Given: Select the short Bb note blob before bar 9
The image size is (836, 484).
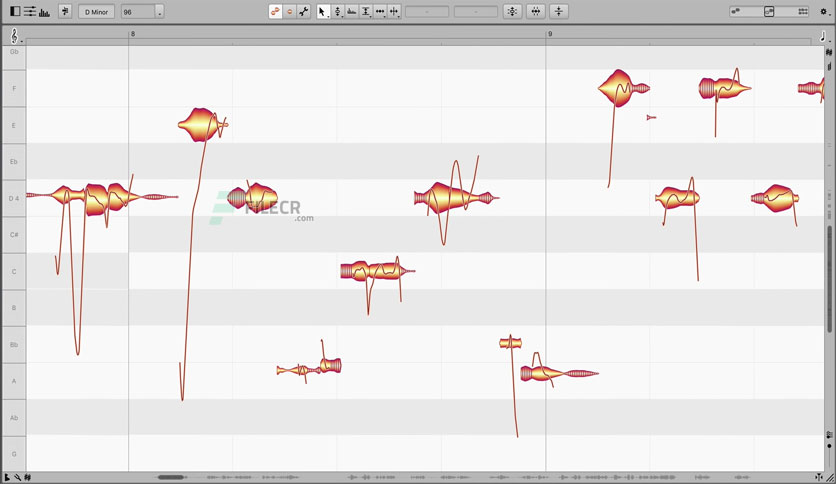Looking at the screenshot, I should pos(510,343).
